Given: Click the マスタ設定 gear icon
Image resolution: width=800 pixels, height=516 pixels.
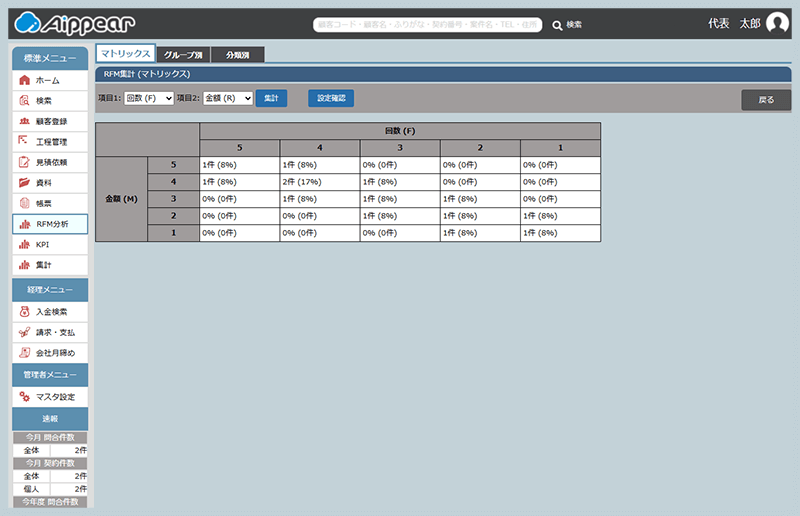Looking at the screenshot, I should pyautogui.click(x=25, y=397).
